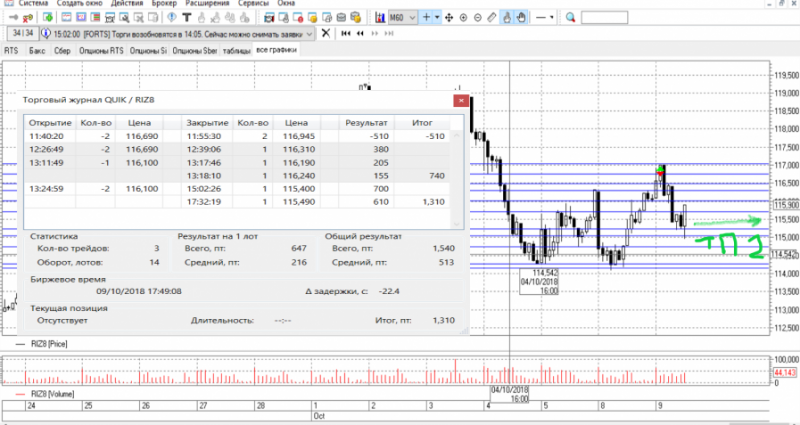Screen dimensions: 800x425
Task: Click the 44,143 volume value label
Action: [785, 373]
